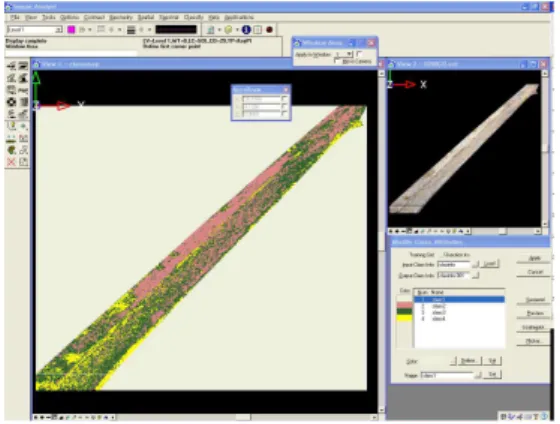Select Classification option in class dialog

[x=456, y=255]
